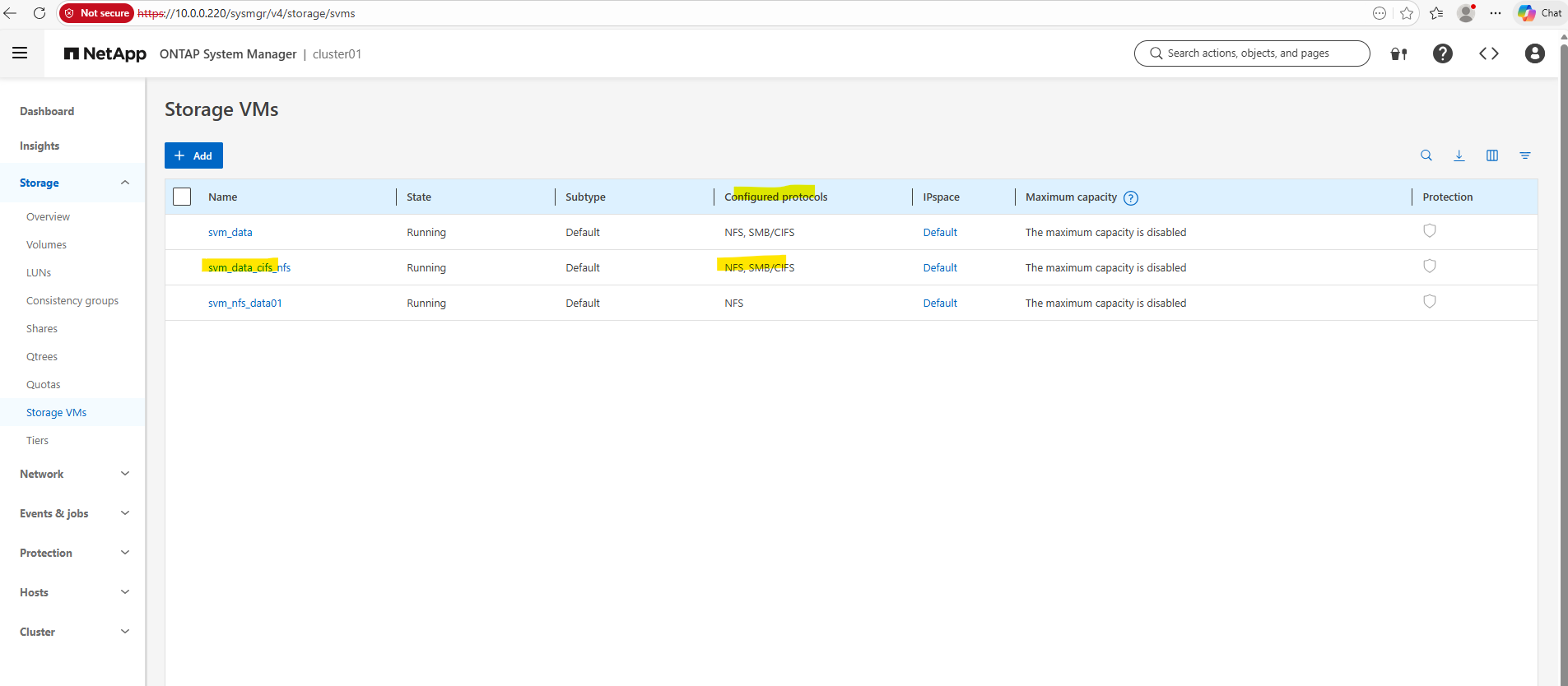Open the user account profile icon
Screen dimensions: 1568x686
tap(1534, 53)
